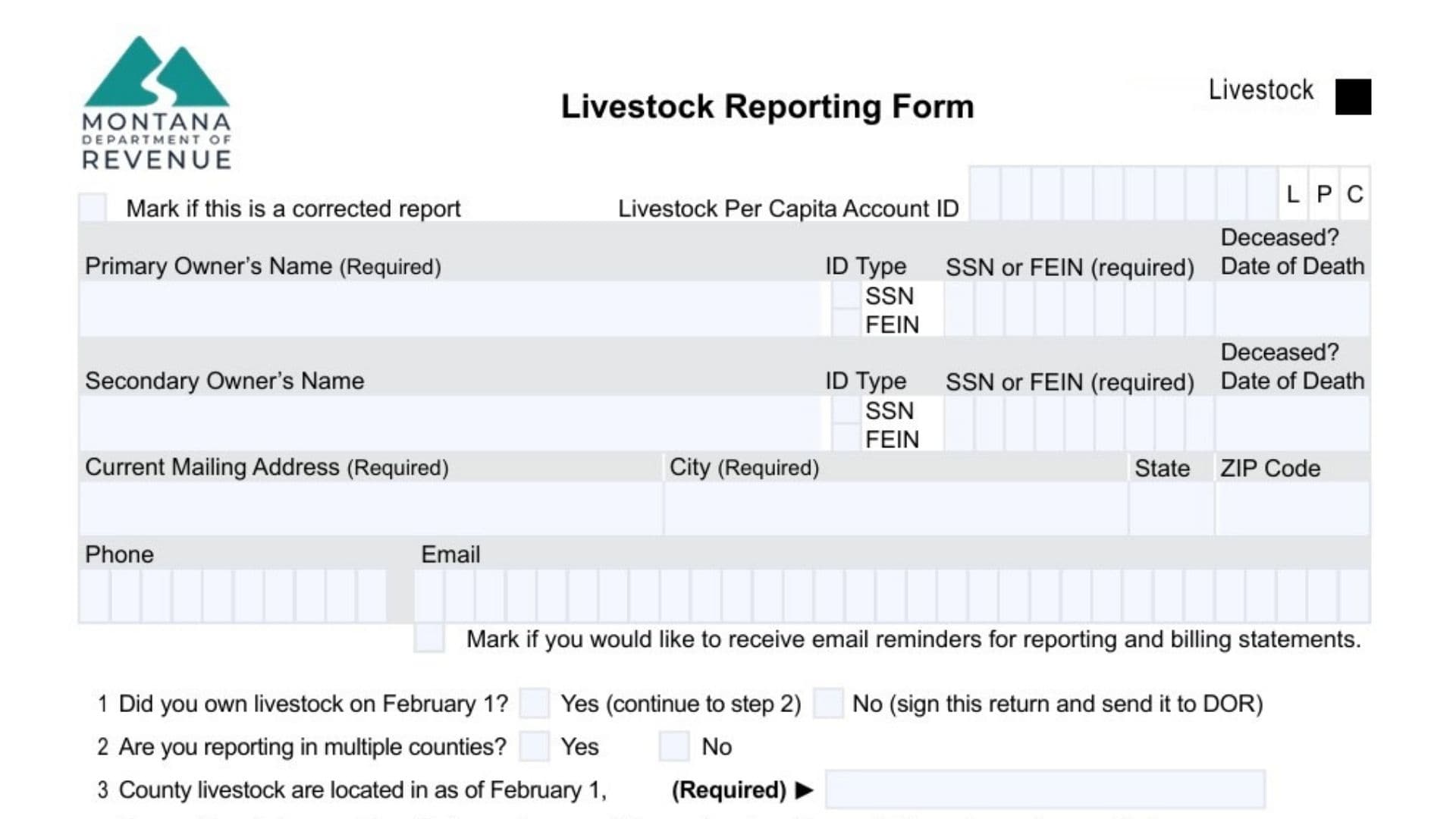Check Yes for owning livestock on February 1
Screen dimensions: 1456x819
pos(535,703)
